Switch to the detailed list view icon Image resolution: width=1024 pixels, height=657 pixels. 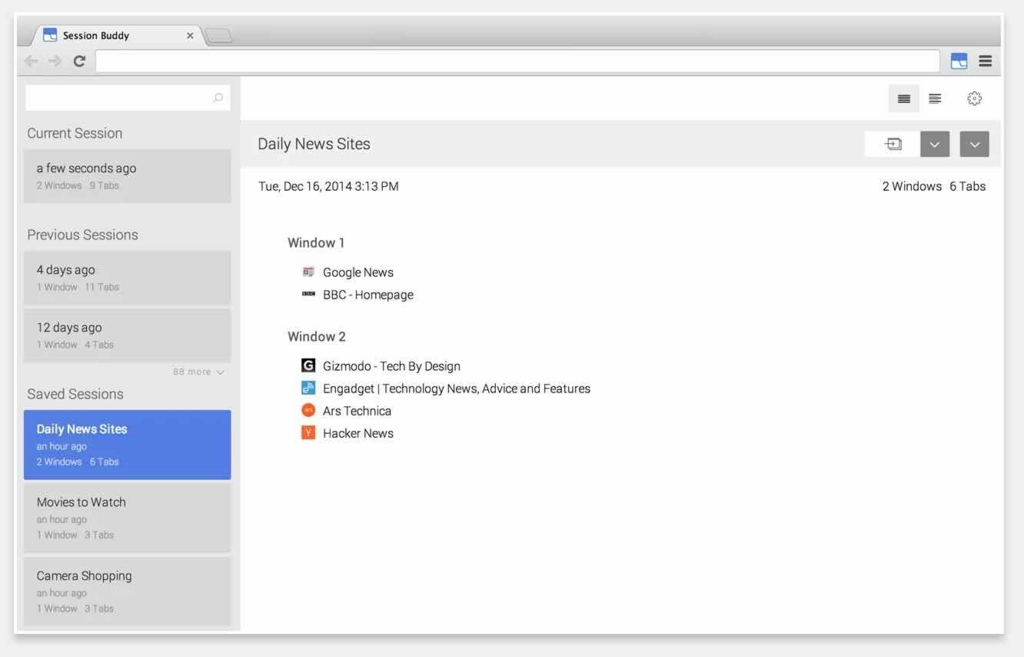(x=935, y=99)
